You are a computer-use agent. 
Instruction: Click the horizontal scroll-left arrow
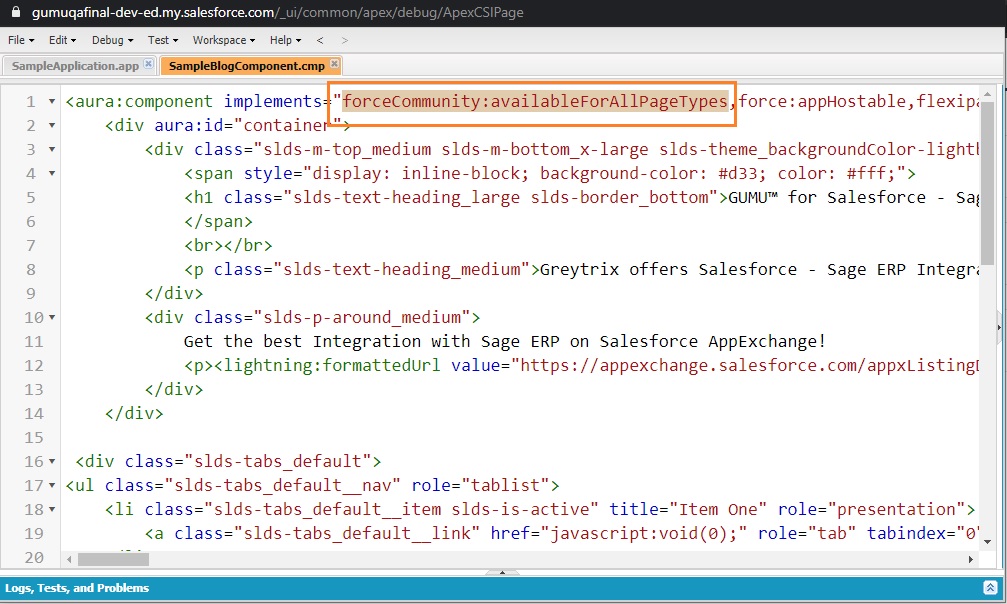coord(69,560)
